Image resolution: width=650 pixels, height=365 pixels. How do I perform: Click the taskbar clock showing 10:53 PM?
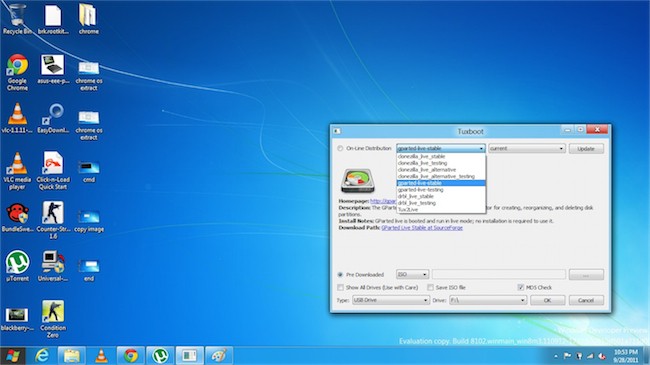pyautogui.click(x=625, y=356)
